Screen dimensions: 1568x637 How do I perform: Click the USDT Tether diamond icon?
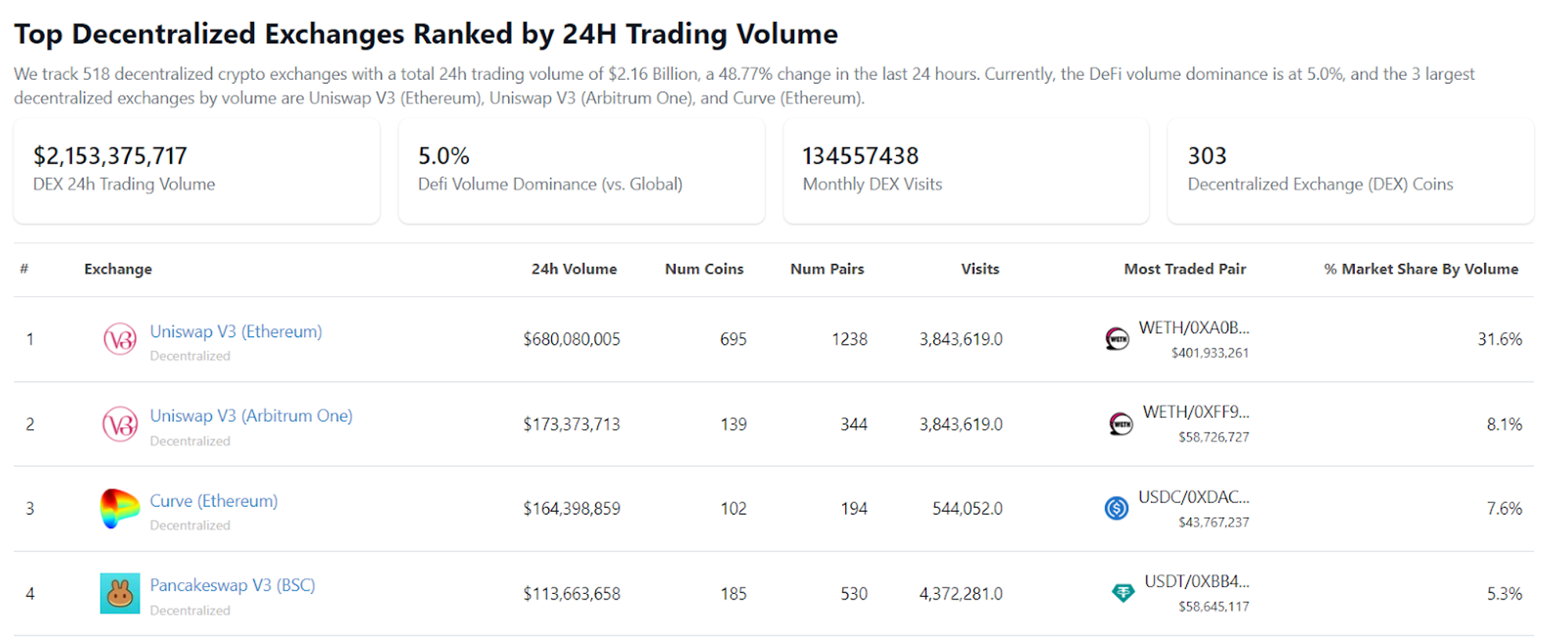pyautogui.click(x=1123, y=593)
